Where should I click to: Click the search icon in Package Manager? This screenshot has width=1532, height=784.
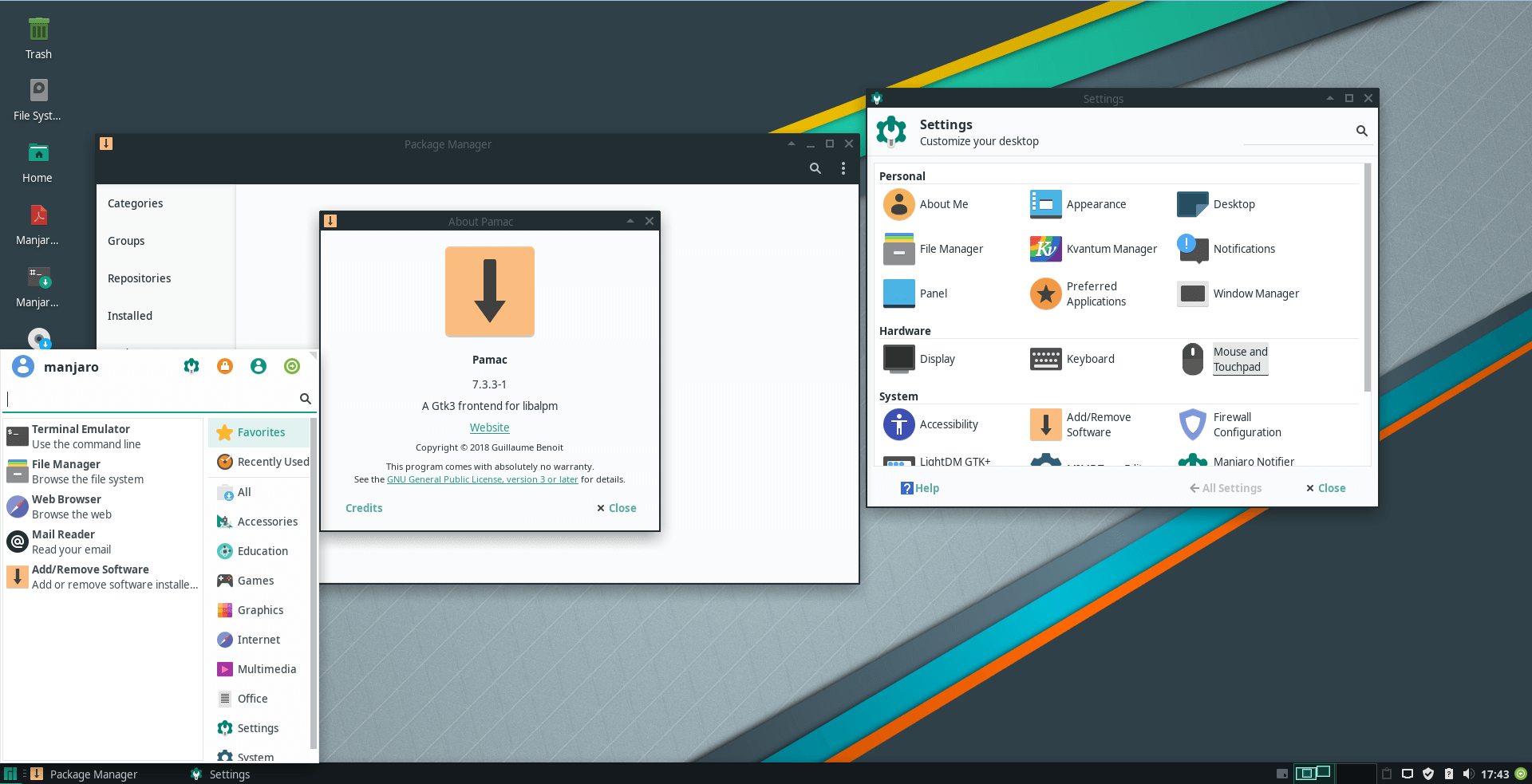815,168
